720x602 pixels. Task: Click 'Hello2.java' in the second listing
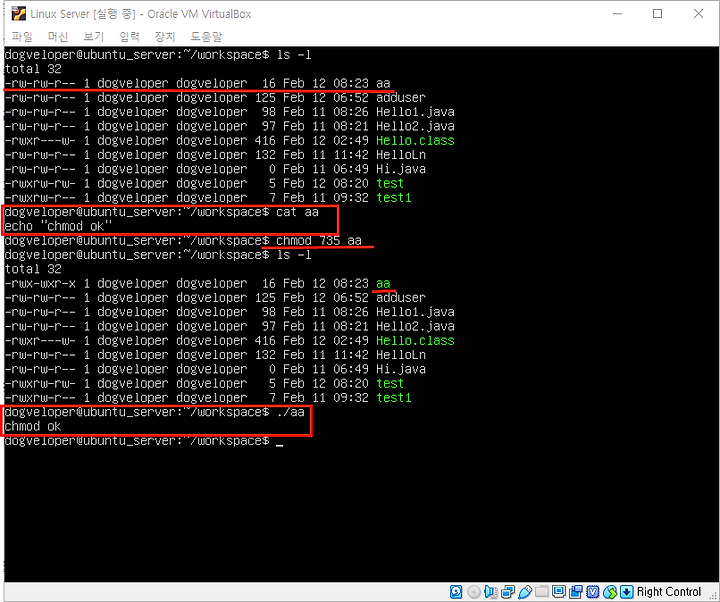pos(415,326)
